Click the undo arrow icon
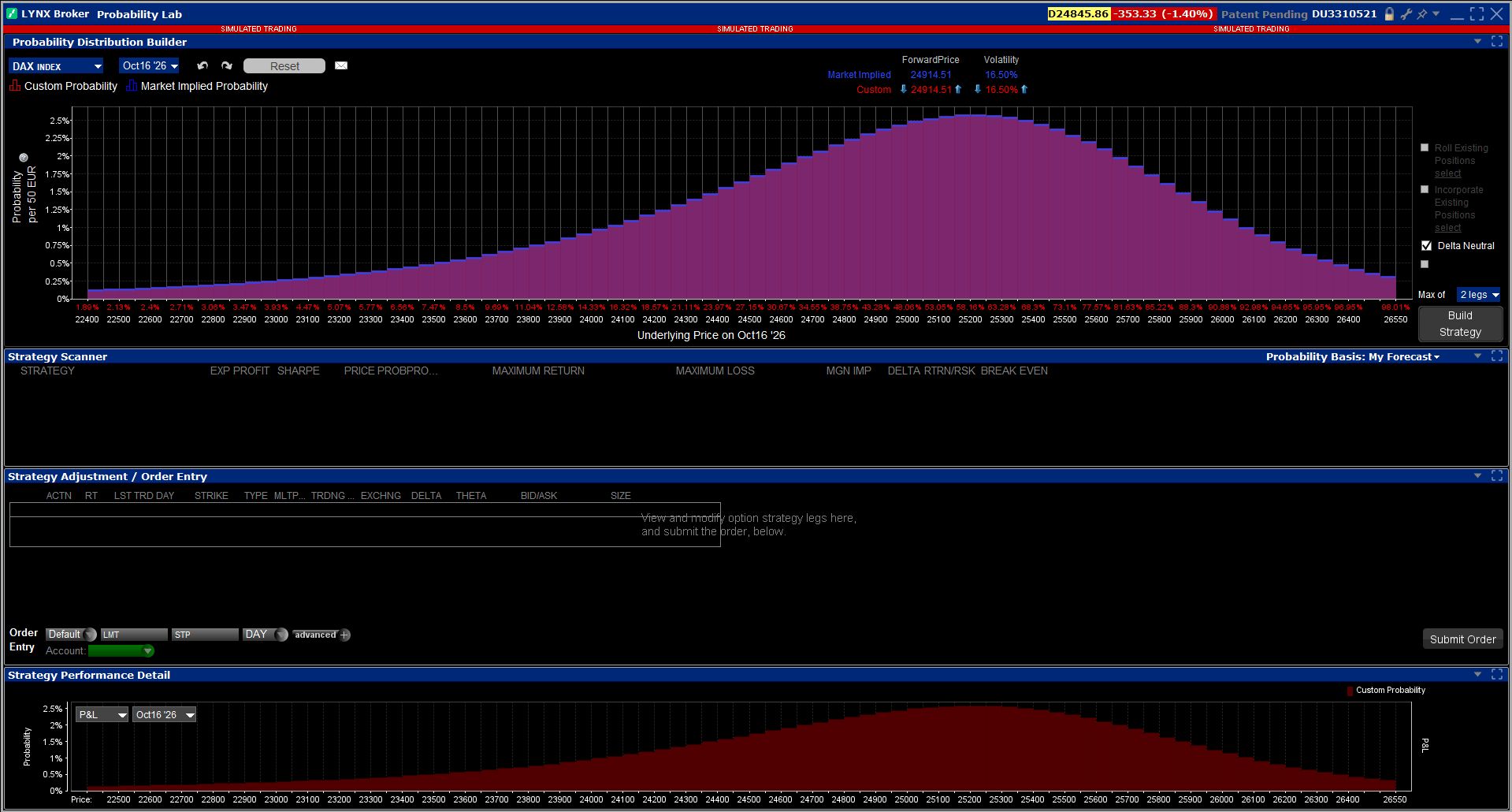 tap(202, 66)
